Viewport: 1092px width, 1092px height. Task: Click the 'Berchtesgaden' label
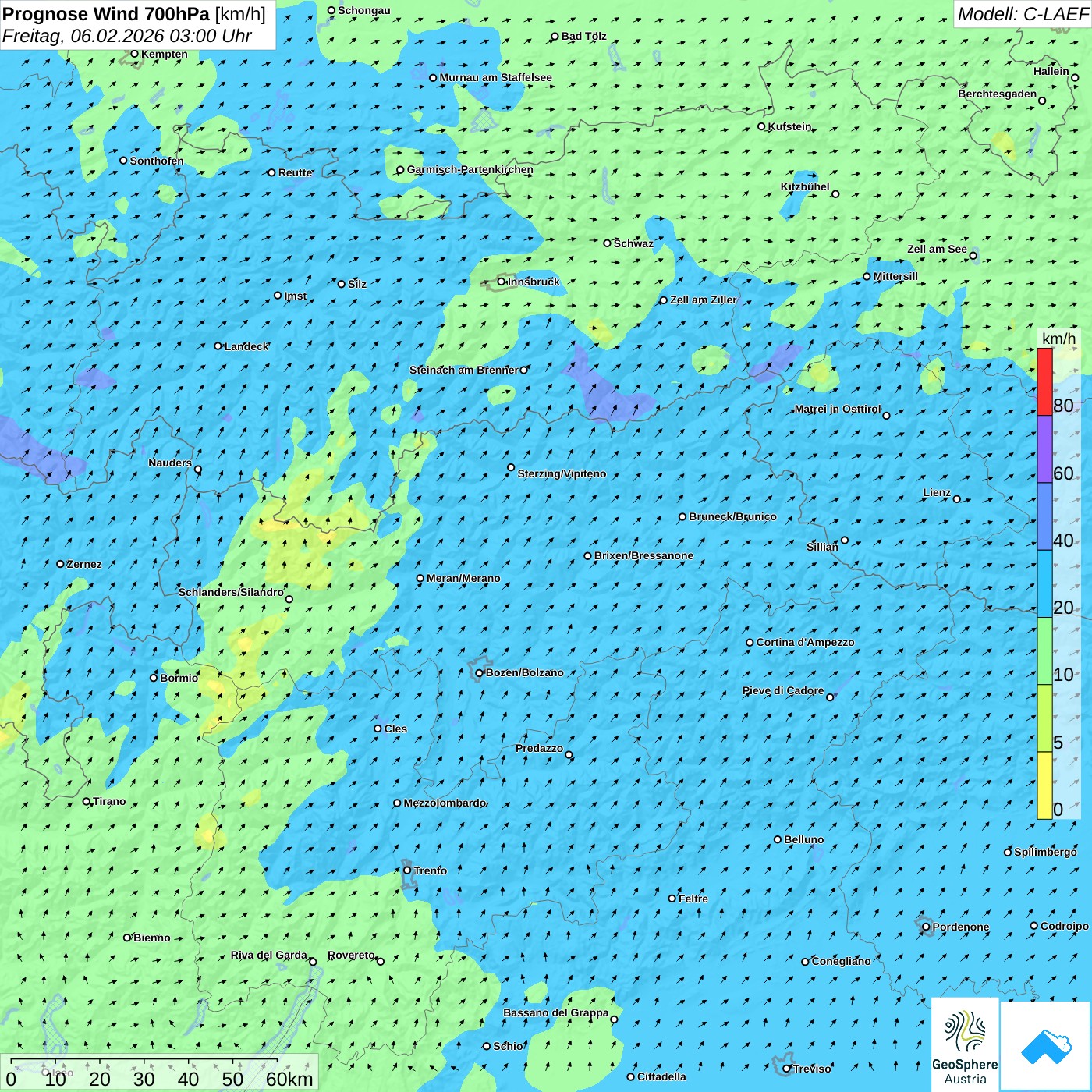(998, 94)
